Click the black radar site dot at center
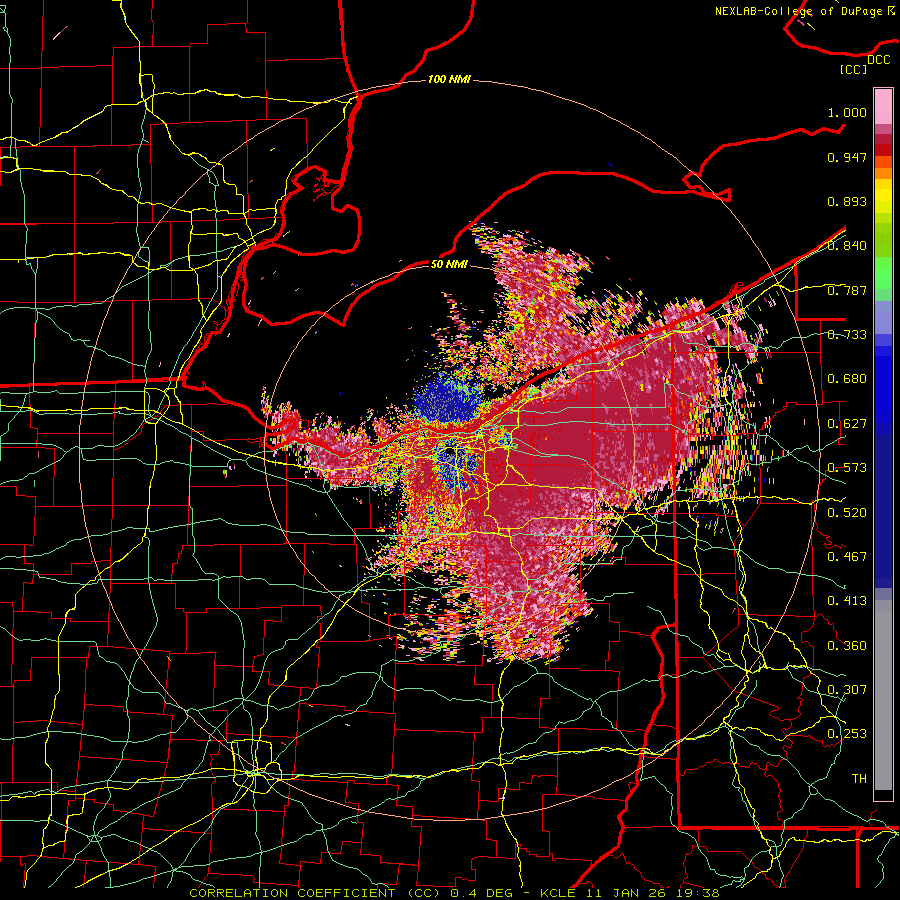 coord(449,452)
